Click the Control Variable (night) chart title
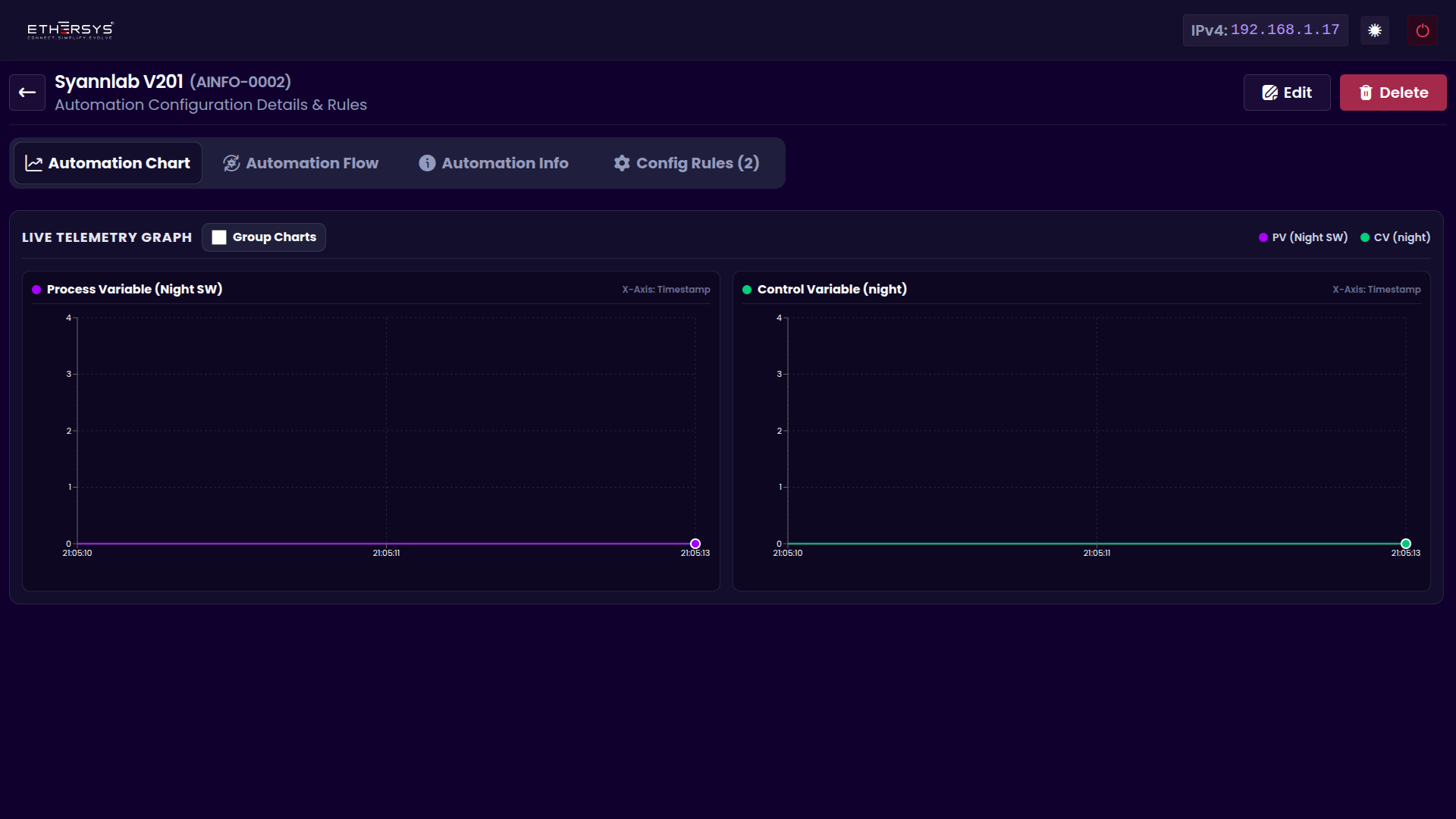1456x819 pixels. (x=832, y=290)
